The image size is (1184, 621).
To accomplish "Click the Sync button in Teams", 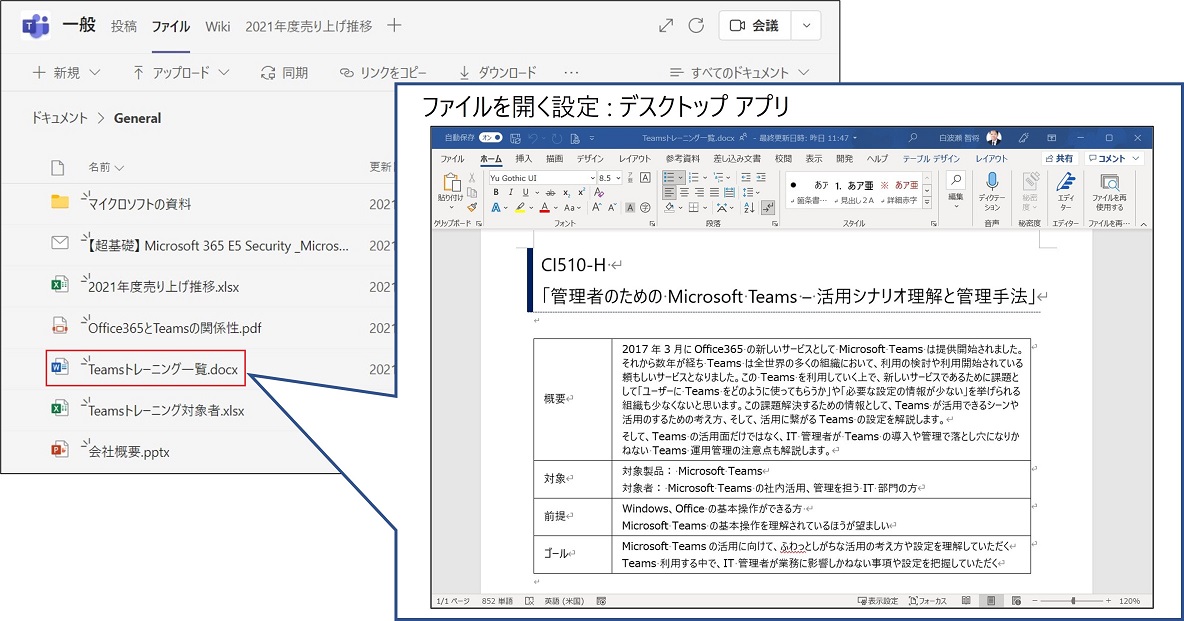I will tap(284, 73).
